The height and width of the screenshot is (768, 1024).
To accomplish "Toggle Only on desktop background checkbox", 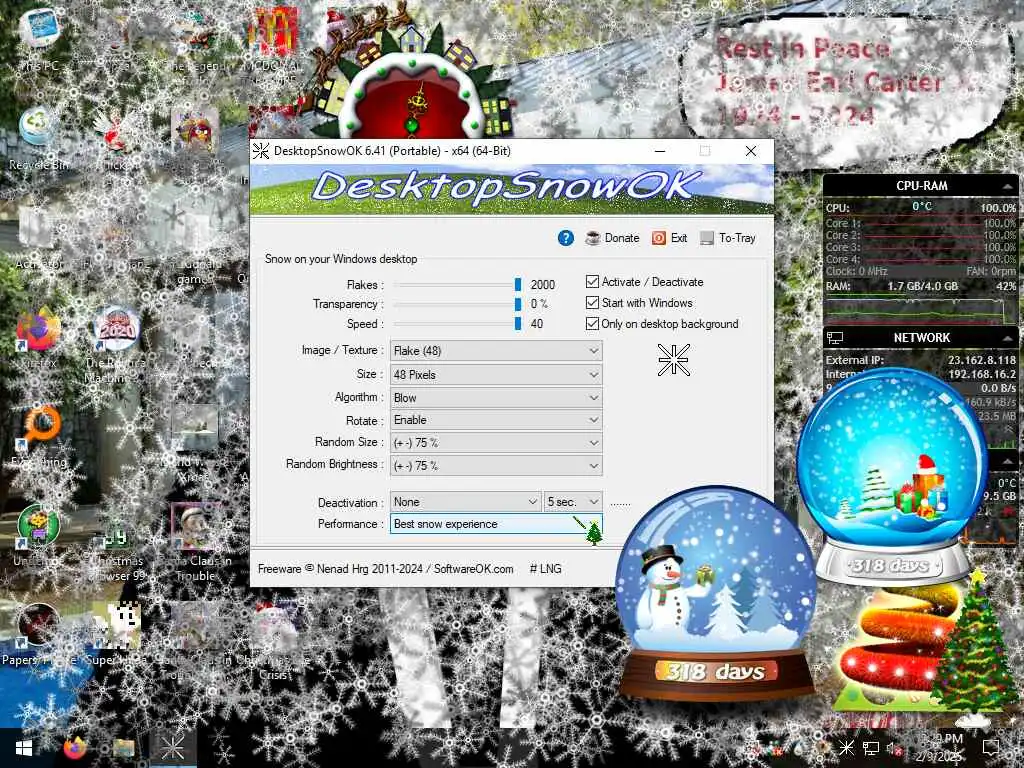I will 592,323.
